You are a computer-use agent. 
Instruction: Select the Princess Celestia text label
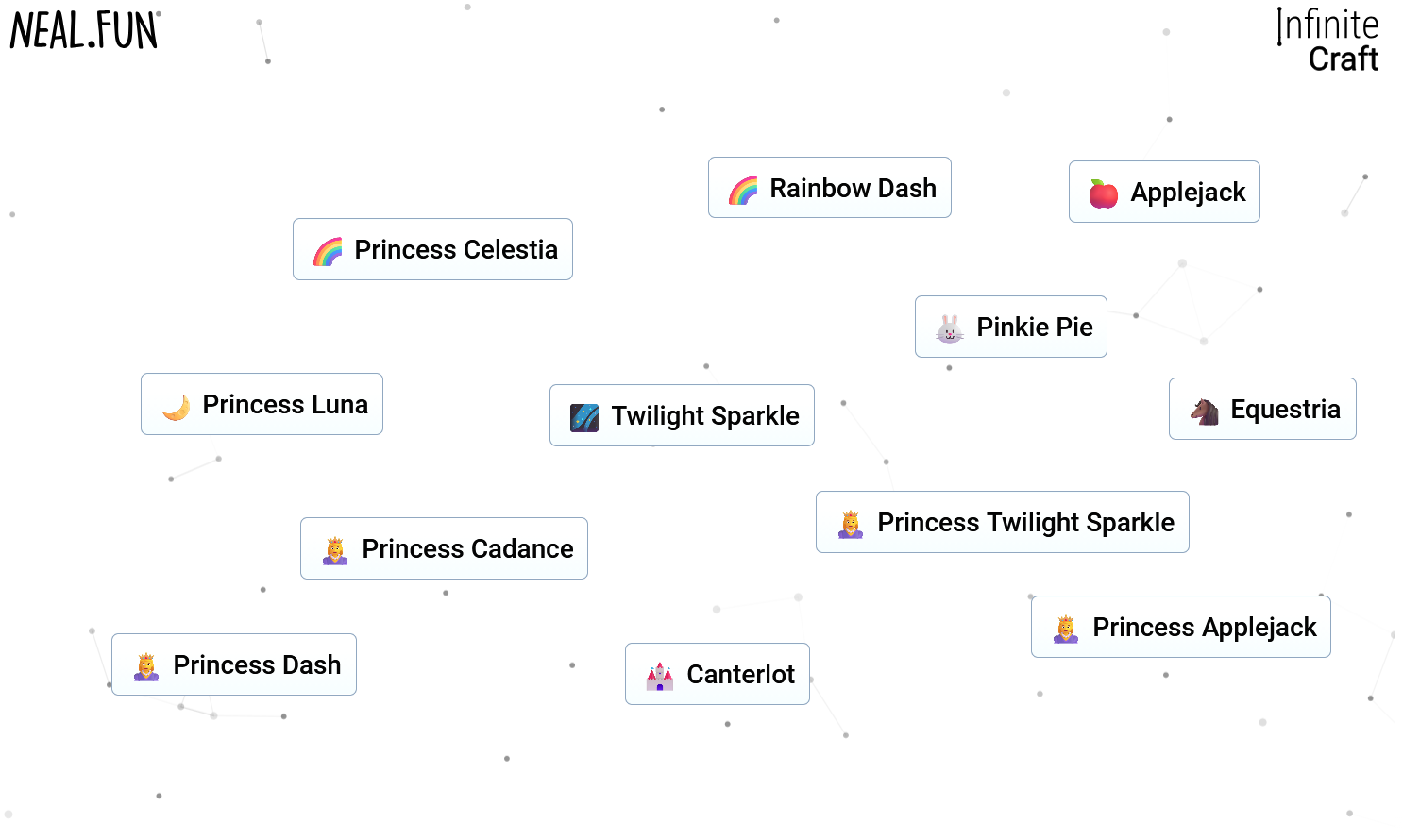456,250
